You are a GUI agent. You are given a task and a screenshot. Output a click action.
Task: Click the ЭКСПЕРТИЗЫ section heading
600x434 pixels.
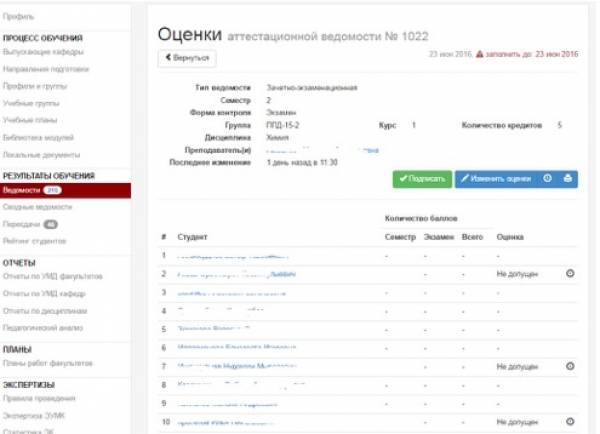(x=29, y=385)
